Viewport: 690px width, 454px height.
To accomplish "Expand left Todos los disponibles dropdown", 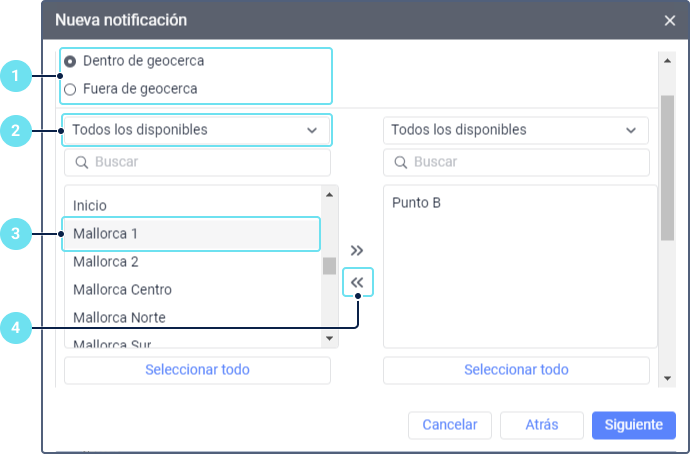I will [196, 130].
